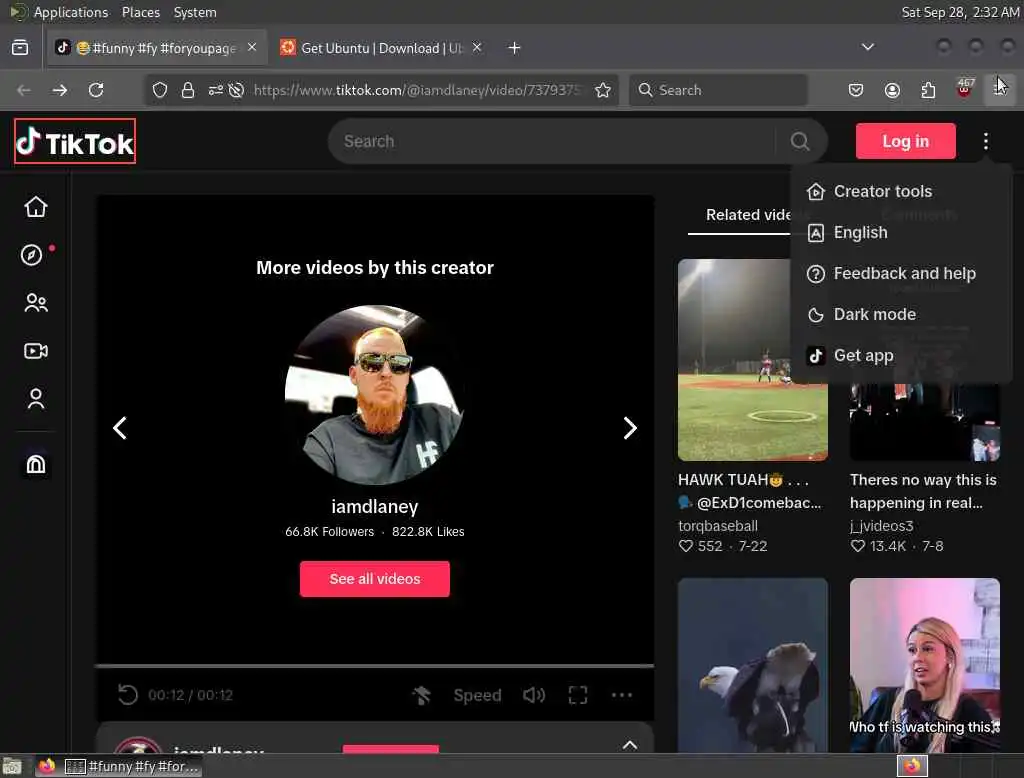Go to next video with right arrow

(x=630, y=428)
